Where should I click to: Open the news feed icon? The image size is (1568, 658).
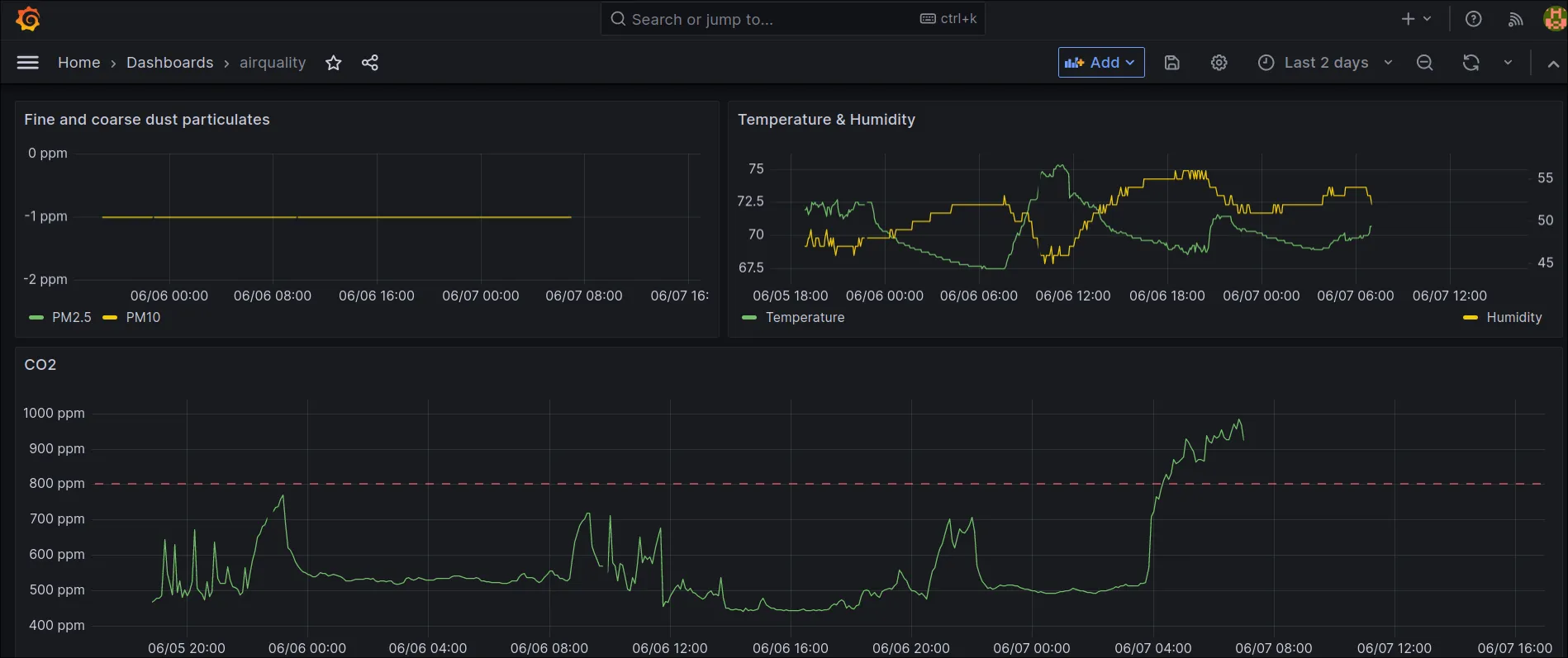(1515, 19)
